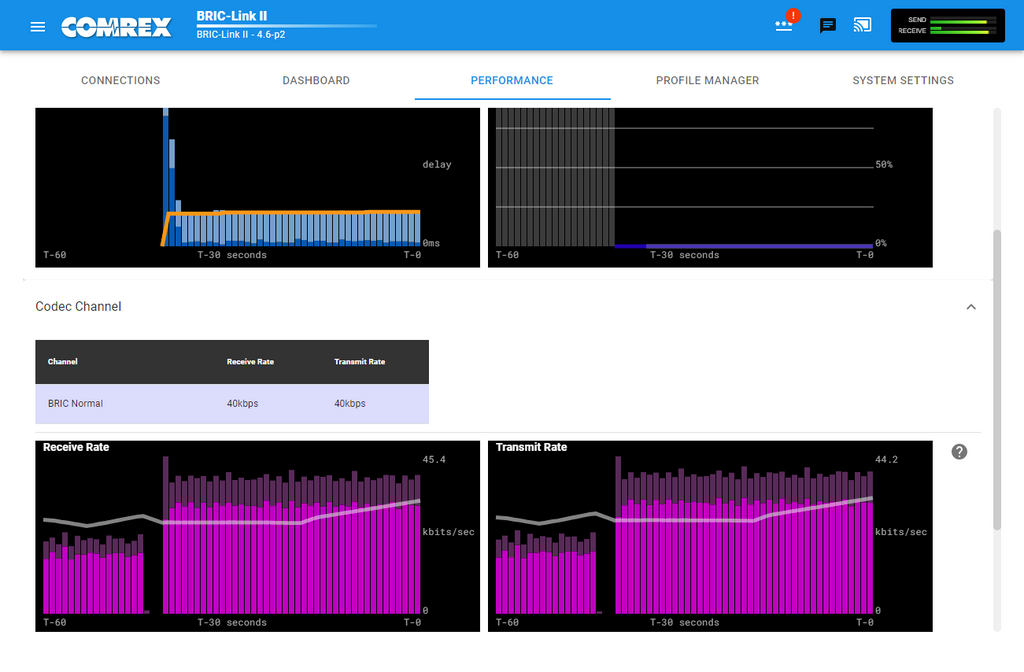This screenshot has width=1024, height=672.
Task: Open the hamburger navigation menu
Action: [x=38, y=26]
